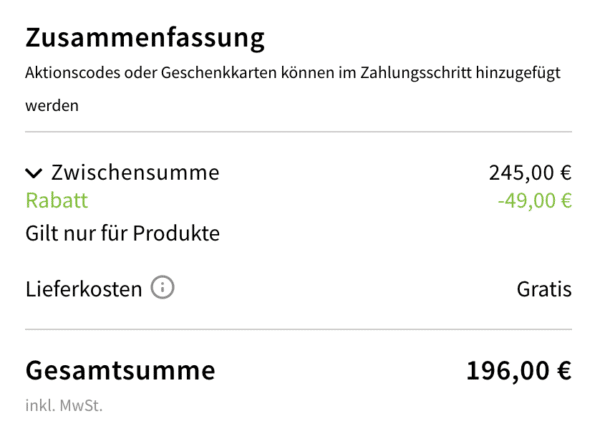600x421 pixels.
Task: Click the delivery cost info icon
Action: [x=162, y=289]
